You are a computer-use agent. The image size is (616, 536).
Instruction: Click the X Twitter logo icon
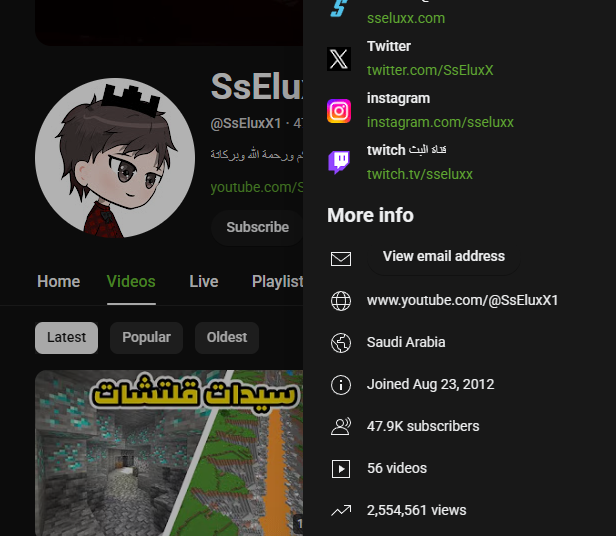click(339, 59)
